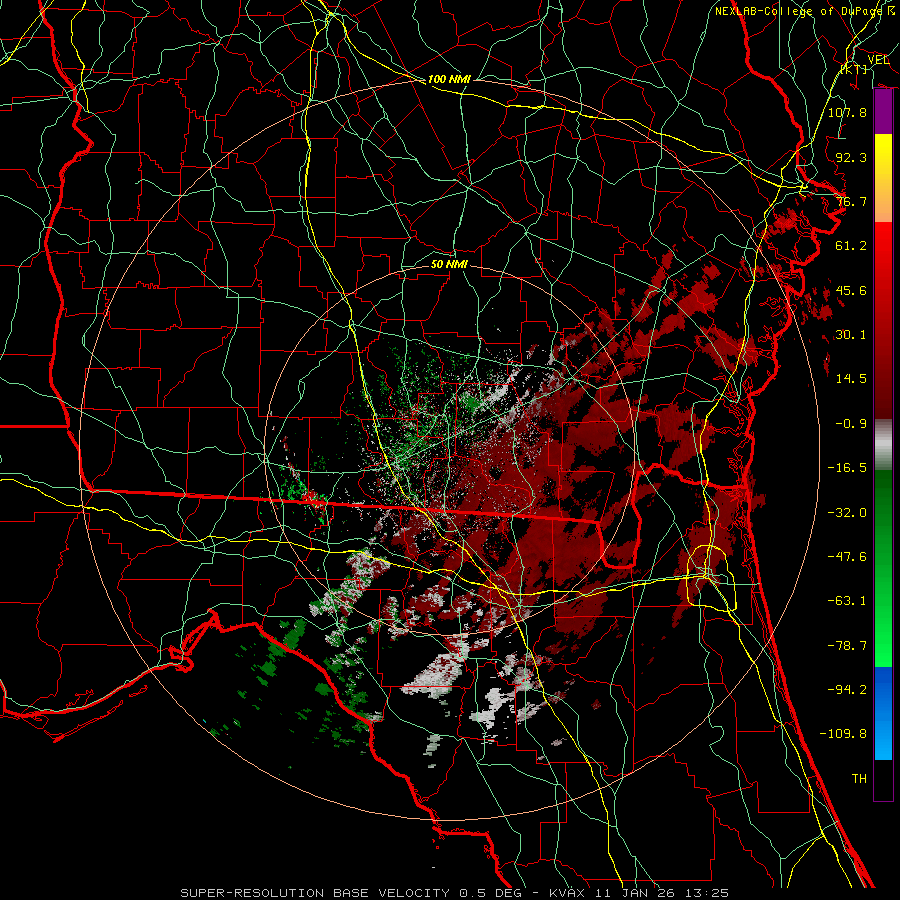Click the -78.7 velocity scale value
This screenshot has width=900, height=900.
pyautogui.click(x=847, y=646)
